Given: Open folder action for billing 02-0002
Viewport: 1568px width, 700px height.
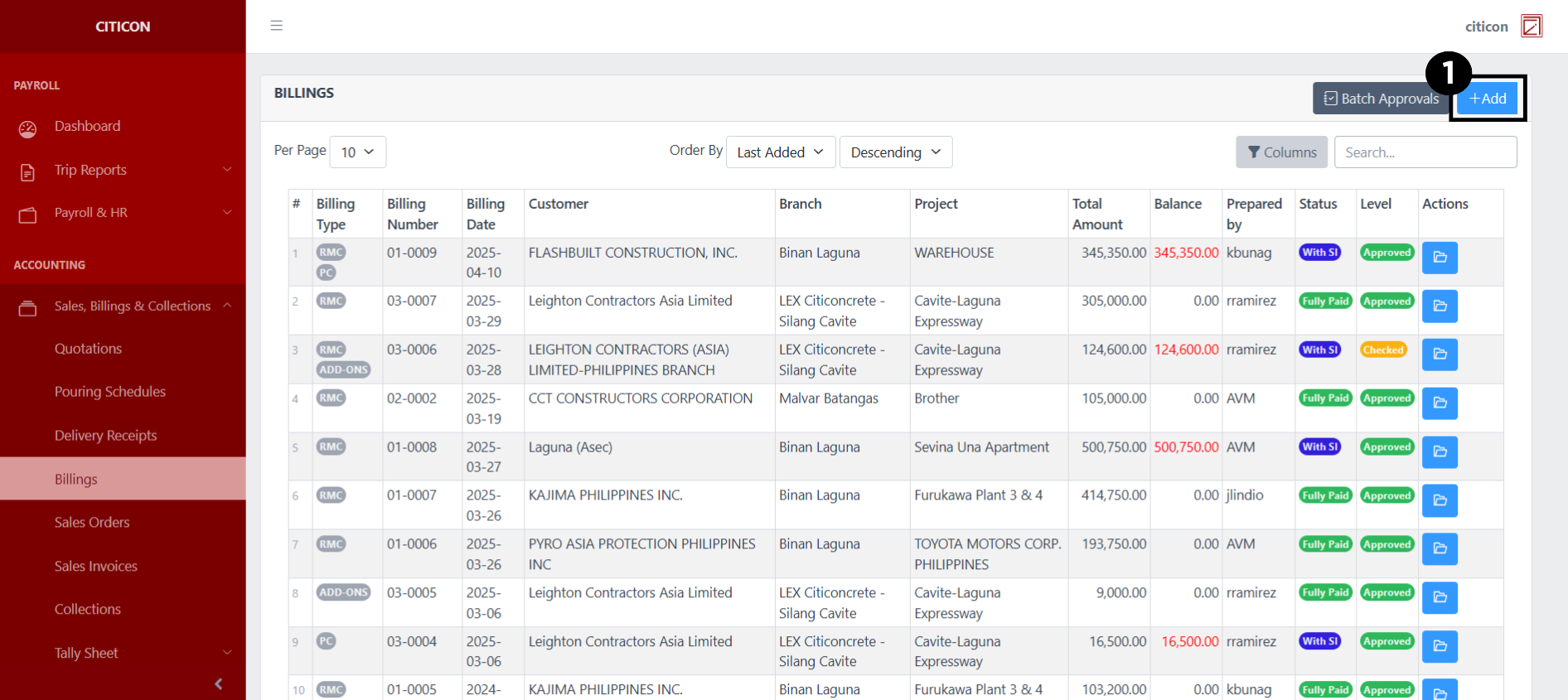Looking at the screenshot, I should (x=1439, y=403).
